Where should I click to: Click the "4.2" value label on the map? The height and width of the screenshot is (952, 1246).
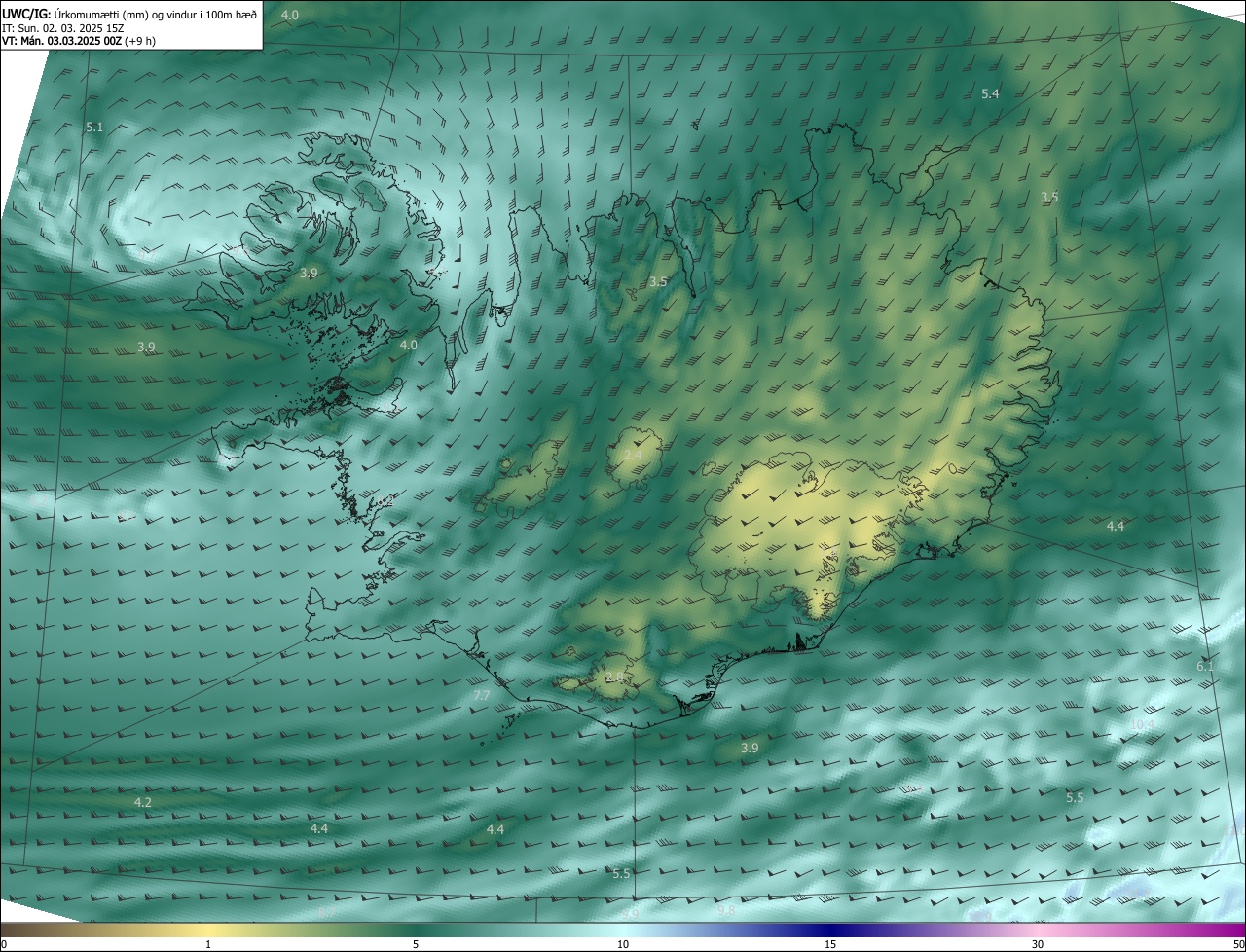click(143, 802)
